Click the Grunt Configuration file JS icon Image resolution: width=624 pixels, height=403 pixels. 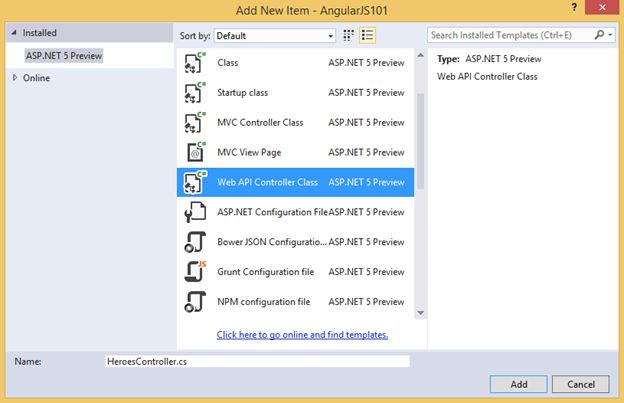point(195,272)
